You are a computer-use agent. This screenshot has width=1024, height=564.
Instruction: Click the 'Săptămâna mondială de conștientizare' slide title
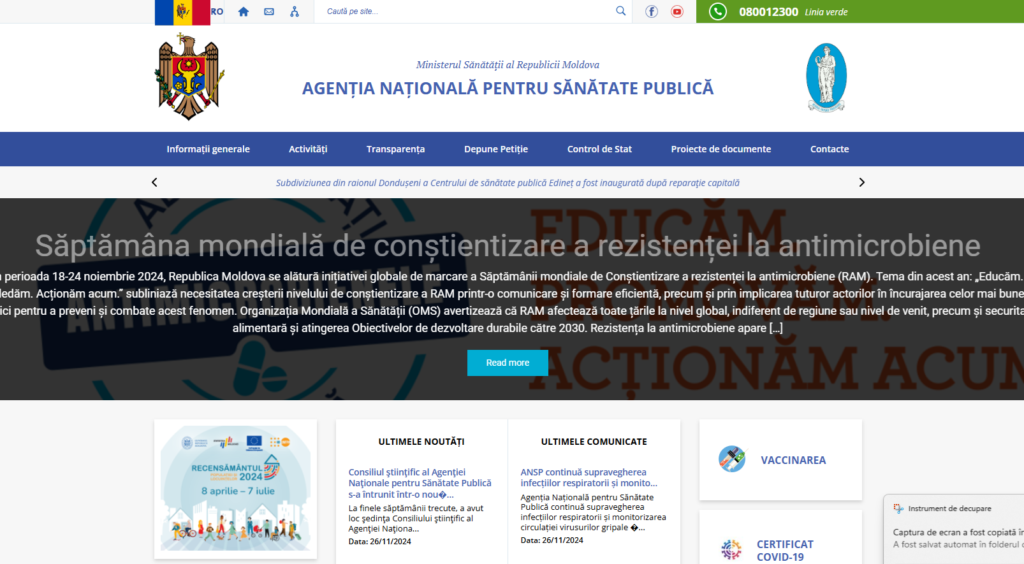click(507, 245)
